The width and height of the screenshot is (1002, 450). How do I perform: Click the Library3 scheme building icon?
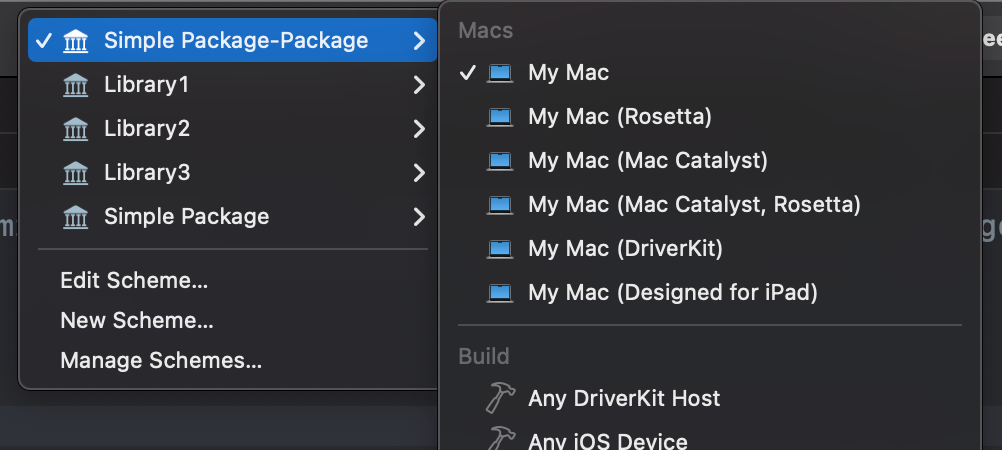click(x=75, y=173)
